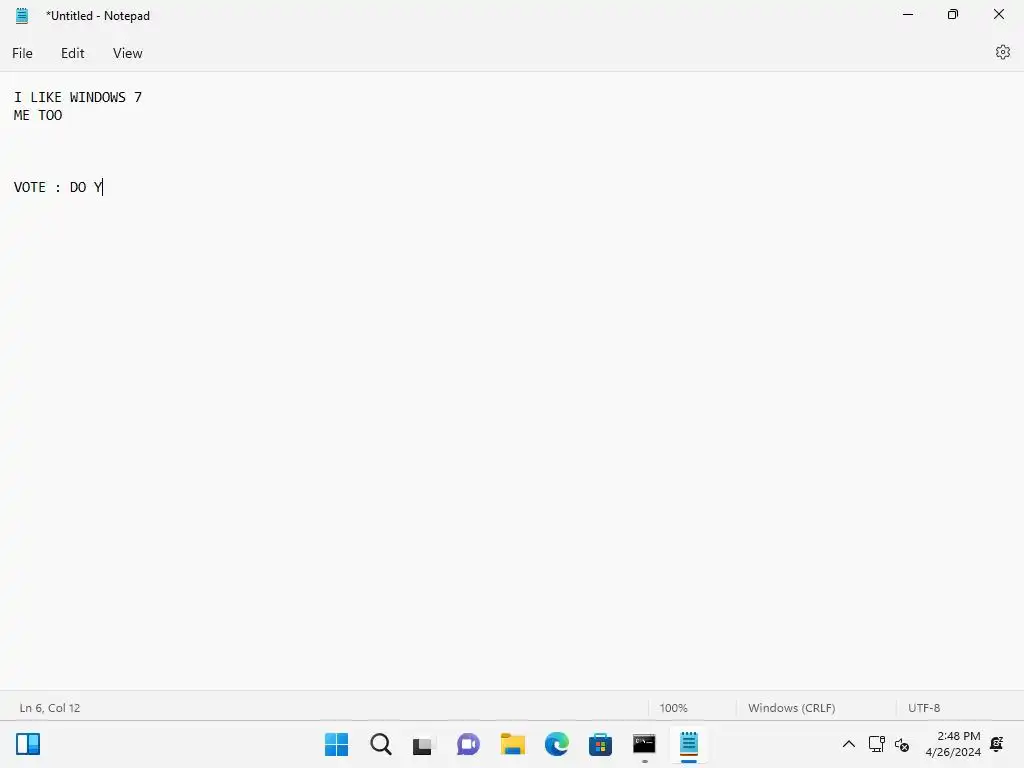Screen dimensions: 1024x768
Task: Open the notification center icon
Action: click(x=997, y=744)
